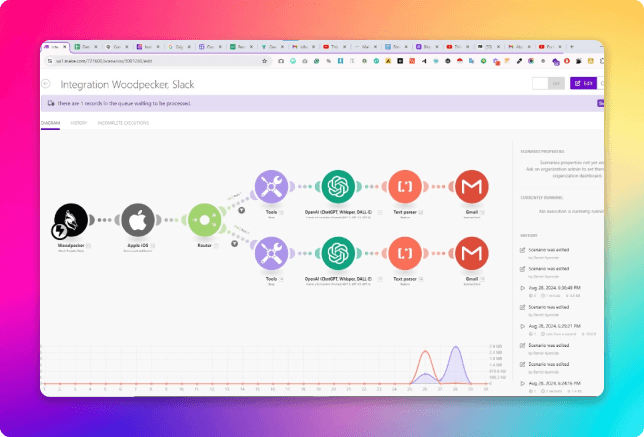The width and height of the screenshot is (644, 437).
Task: Click the scenario title 'Integration Woodpecker, Slack'
Action: click(127, 85)
